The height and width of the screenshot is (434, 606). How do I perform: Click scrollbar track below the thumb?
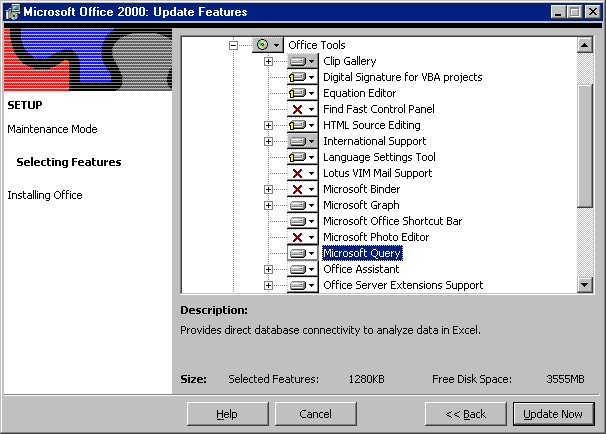click(x=585, y=243)
